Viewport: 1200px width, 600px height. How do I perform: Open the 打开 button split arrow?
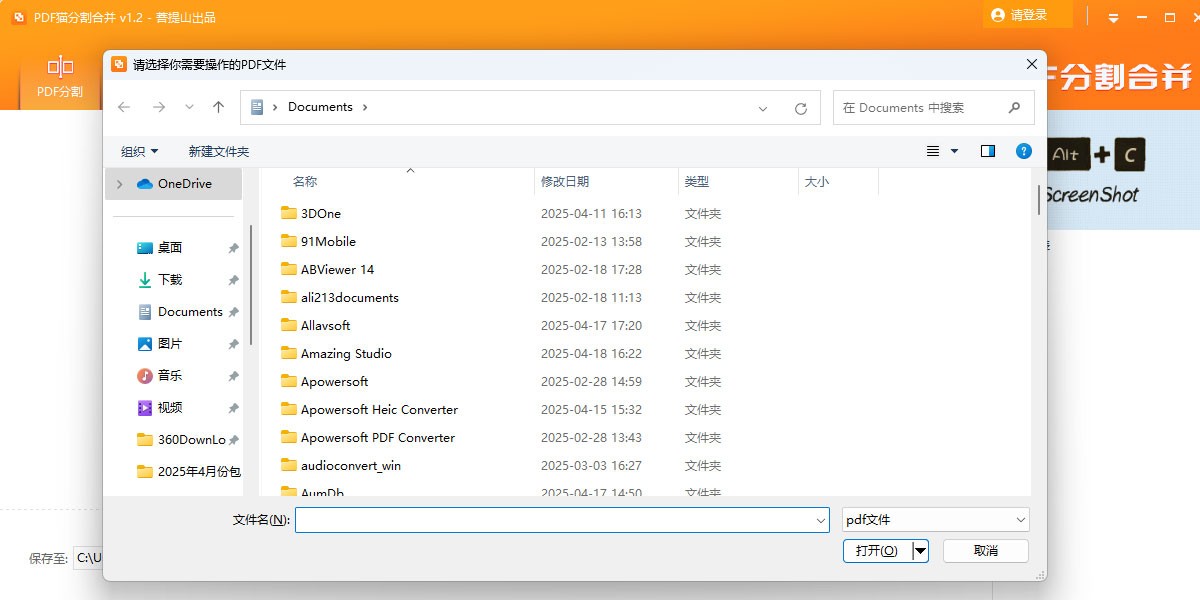pos(920,551)
